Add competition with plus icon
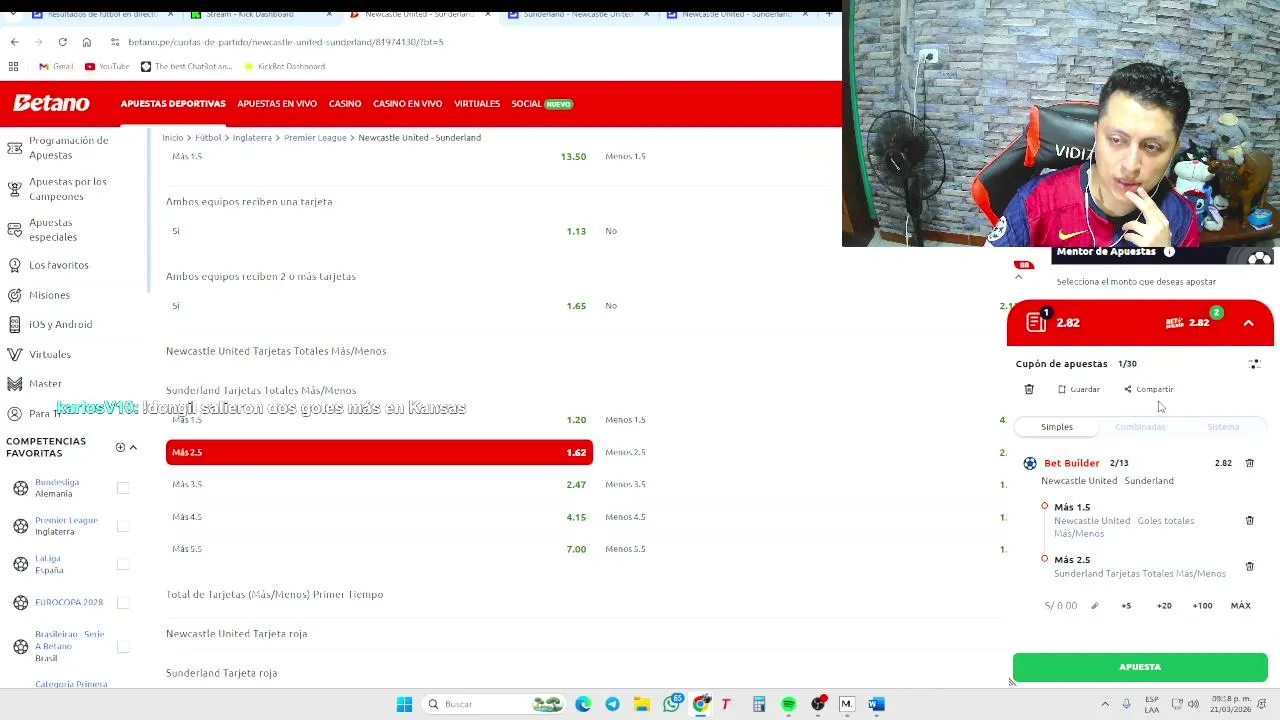The width and height of the screenshot is (1280, 720). point(120,447)
